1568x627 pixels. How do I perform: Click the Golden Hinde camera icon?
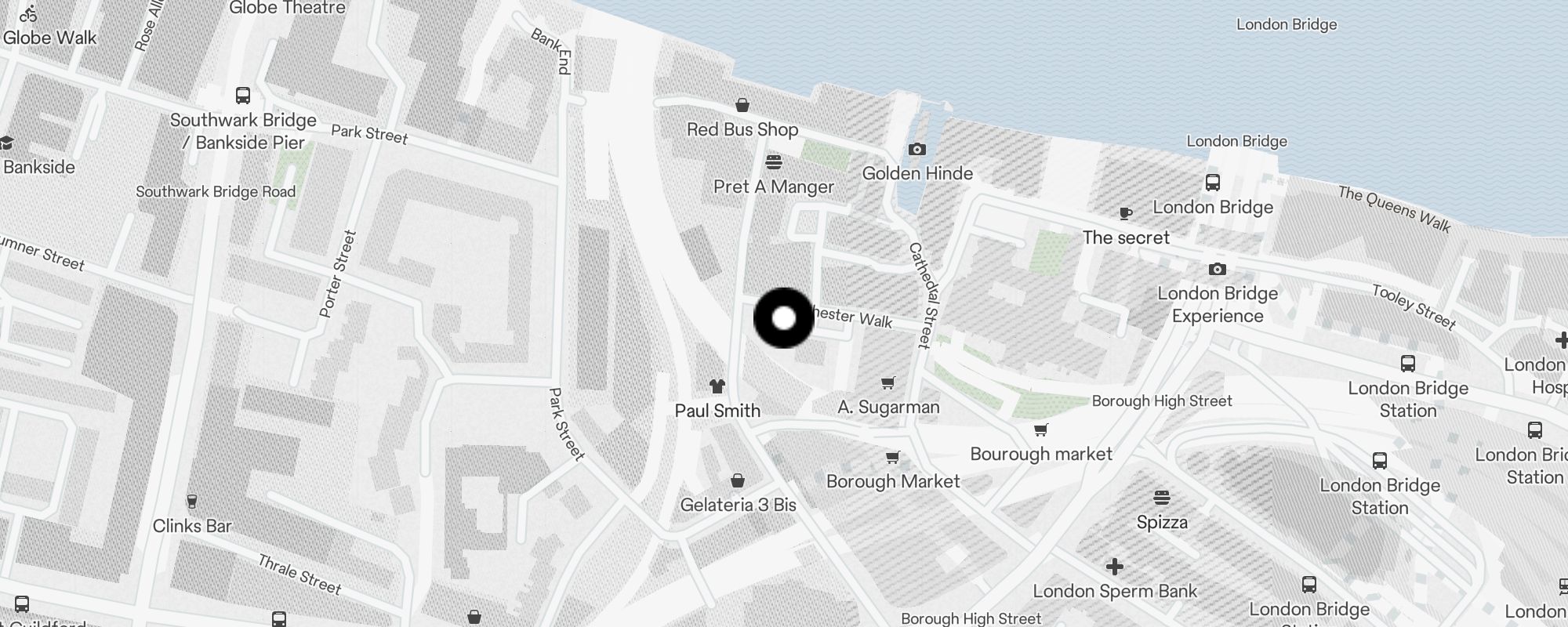point(916,149)
